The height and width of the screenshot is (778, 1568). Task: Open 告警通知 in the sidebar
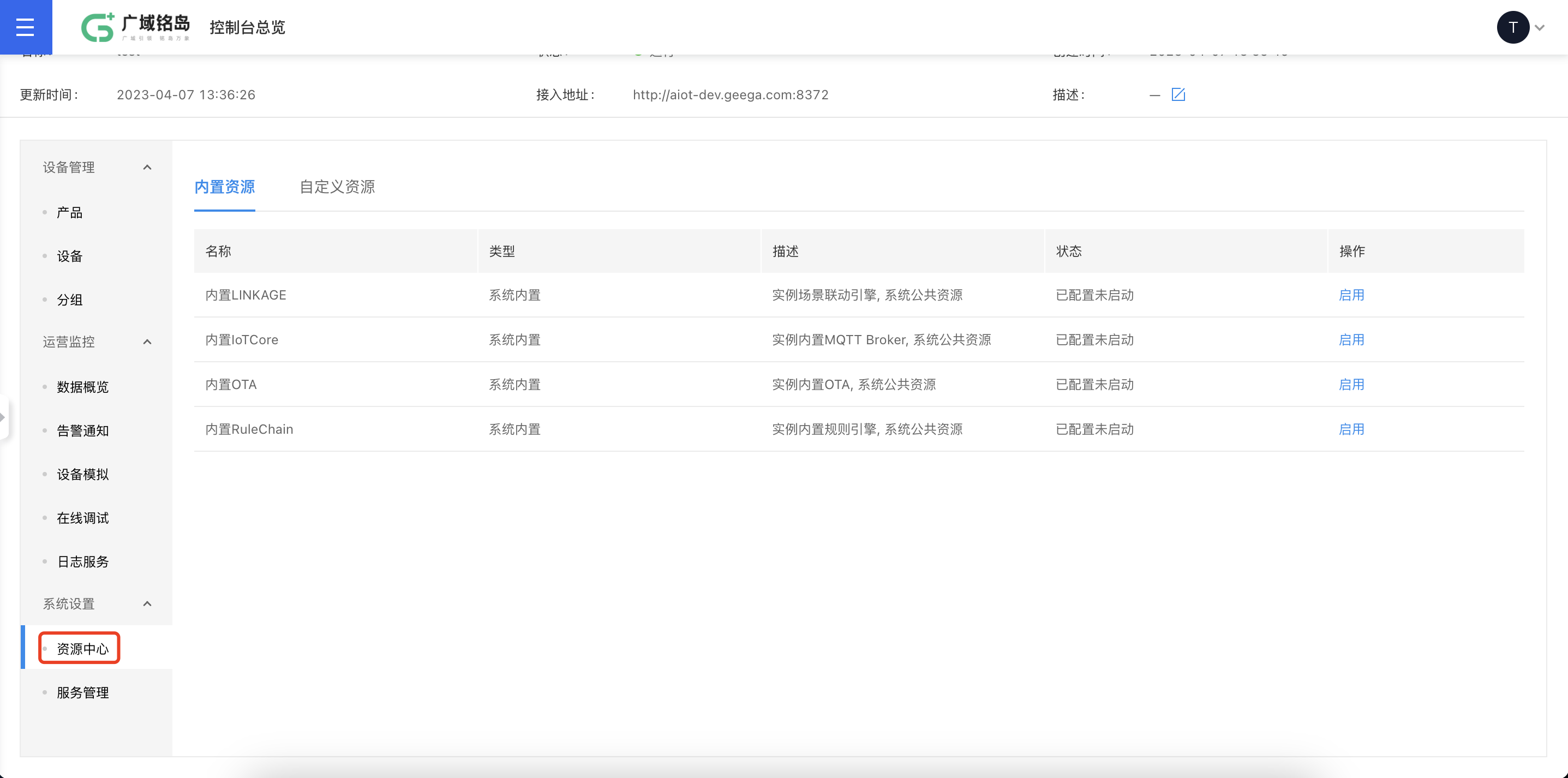[83, 431]
